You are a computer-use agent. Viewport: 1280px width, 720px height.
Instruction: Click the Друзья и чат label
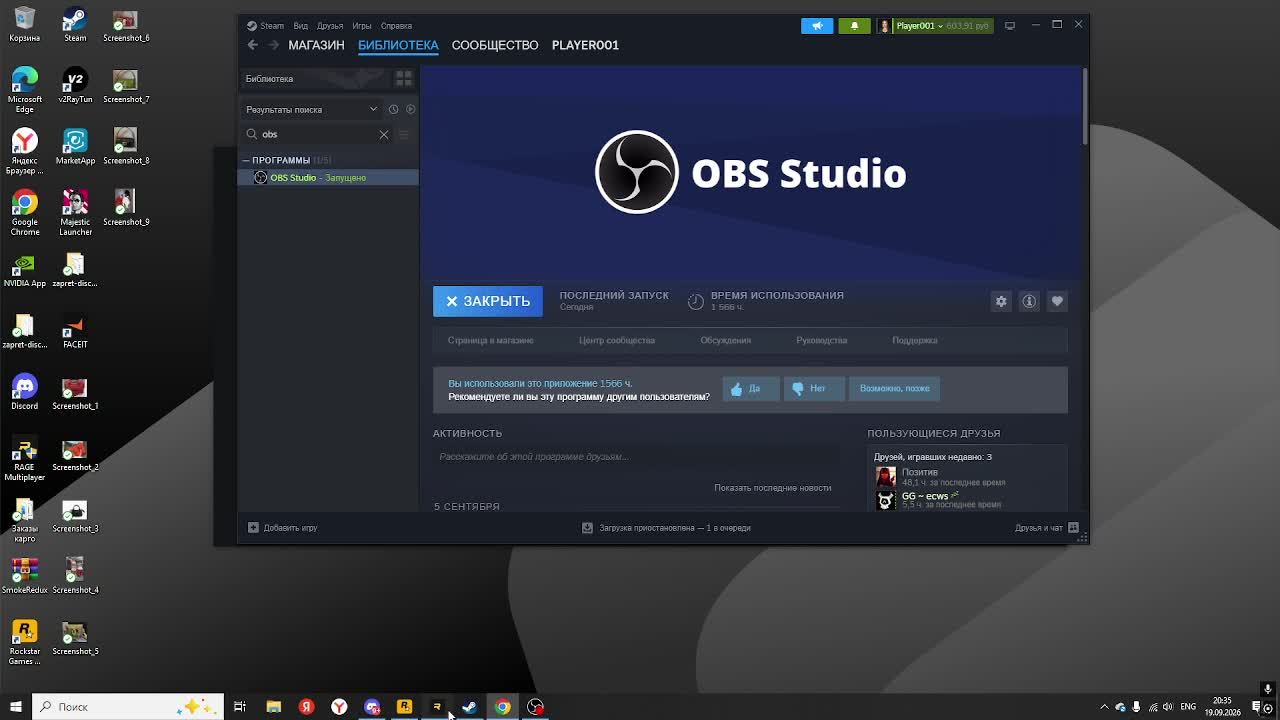[1039, 528]
